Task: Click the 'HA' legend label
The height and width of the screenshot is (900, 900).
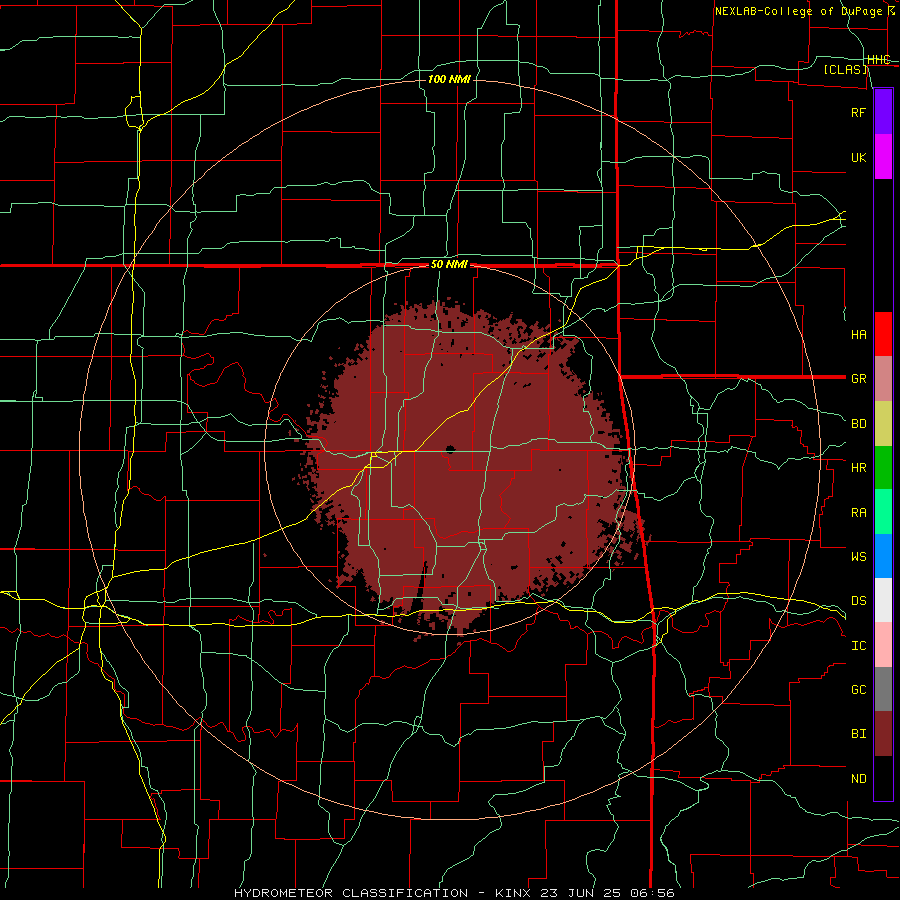Action: [x=858, y=335]
